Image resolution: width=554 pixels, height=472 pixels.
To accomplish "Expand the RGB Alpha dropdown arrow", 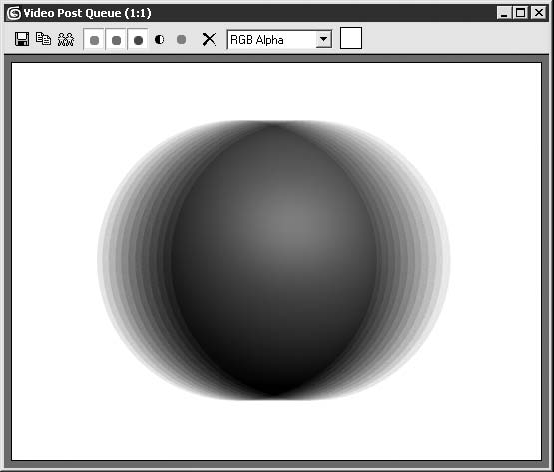I will point(323,39).
